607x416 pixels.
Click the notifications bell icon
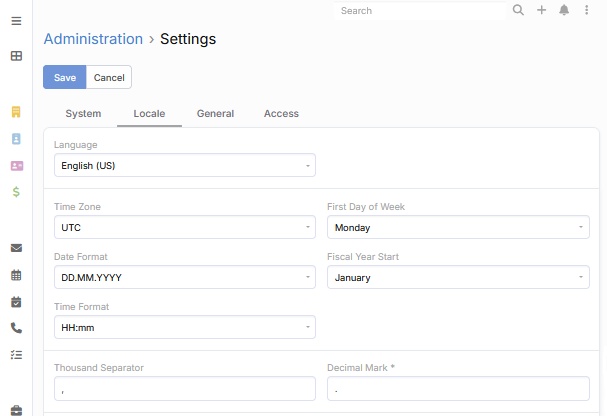click(564, 11)
